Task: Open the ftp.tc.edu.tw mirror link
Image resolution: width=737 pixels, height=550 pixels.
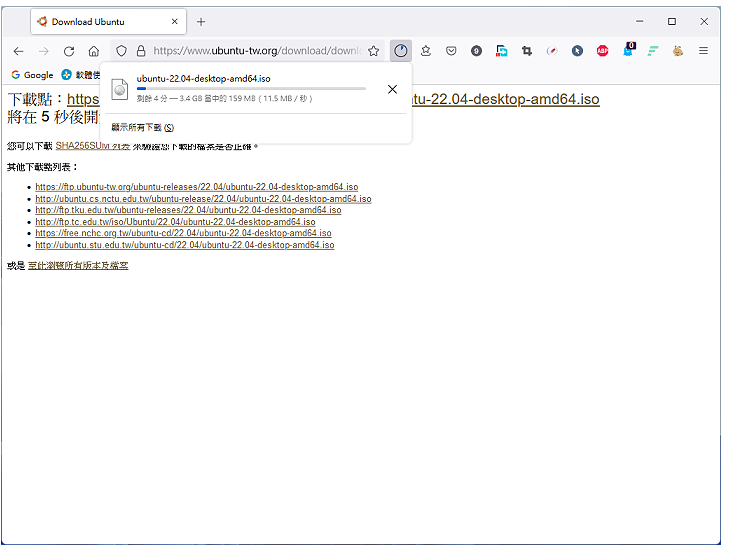Action: [175, 222]
